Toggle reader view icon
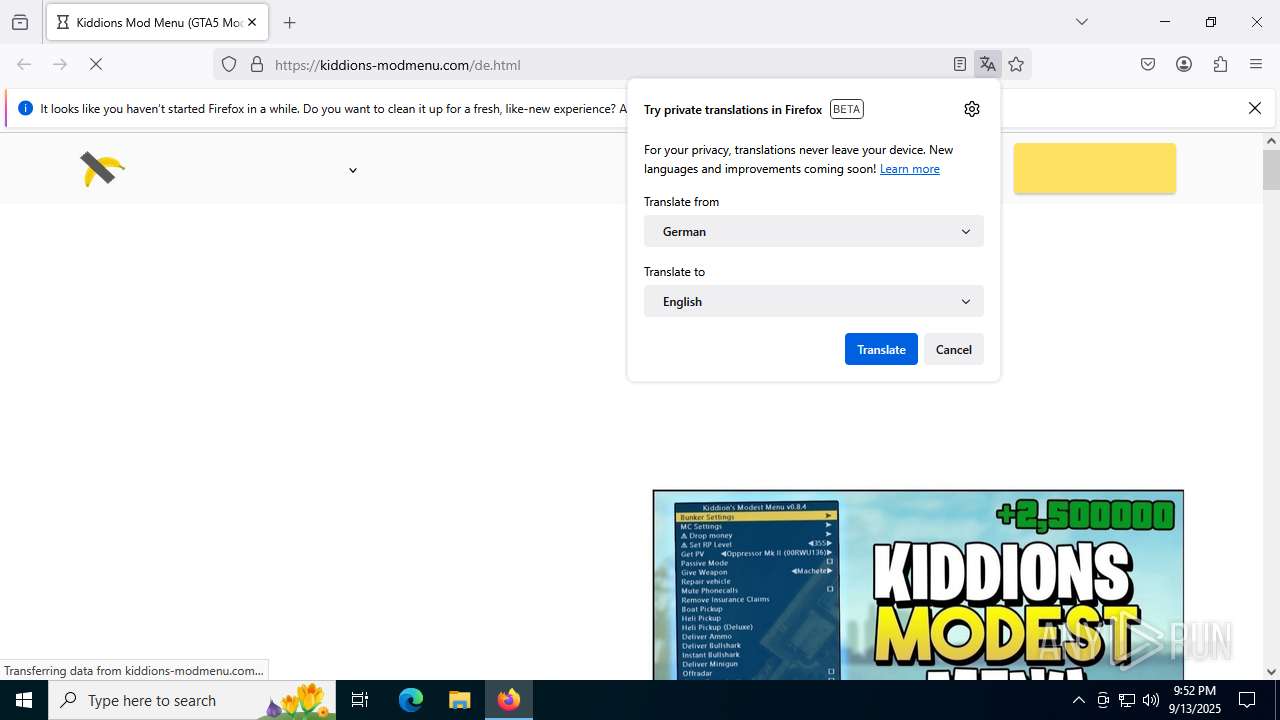The width and height of the screenshot is (1280, 720). 960,65
